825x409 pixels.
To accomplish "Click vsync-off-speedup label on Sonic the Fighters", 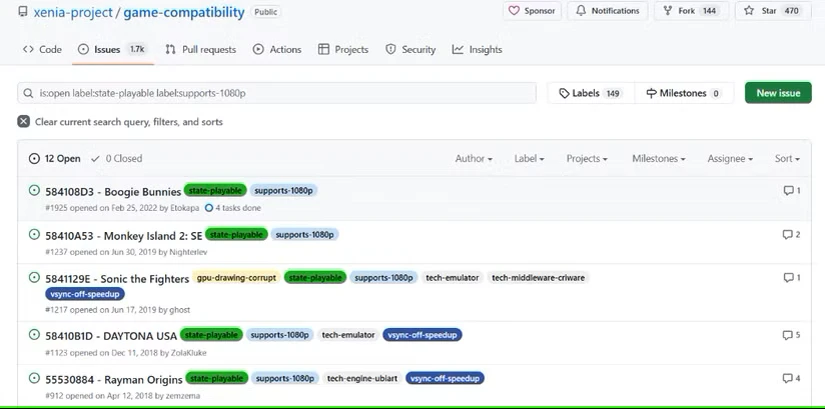I will tap(85, 294).
